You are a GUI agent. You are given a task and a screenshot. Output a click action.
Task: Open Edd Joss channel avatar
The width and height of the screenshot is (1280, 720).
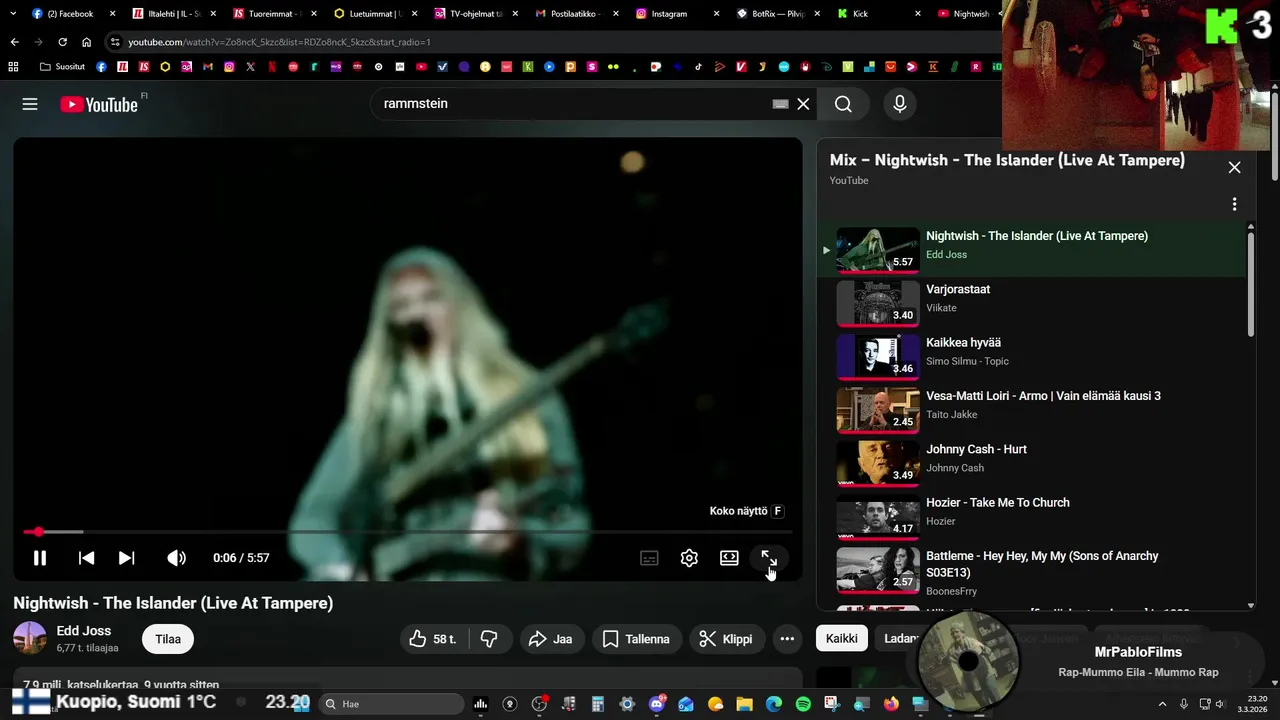30,638
